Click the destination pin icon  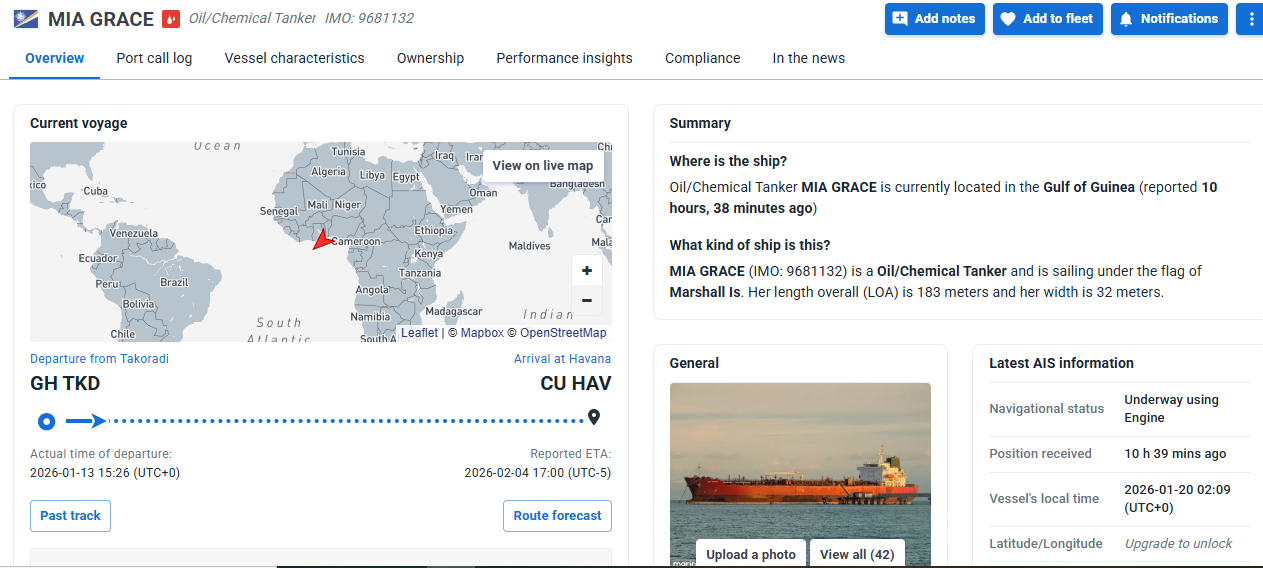click(594, 418)
